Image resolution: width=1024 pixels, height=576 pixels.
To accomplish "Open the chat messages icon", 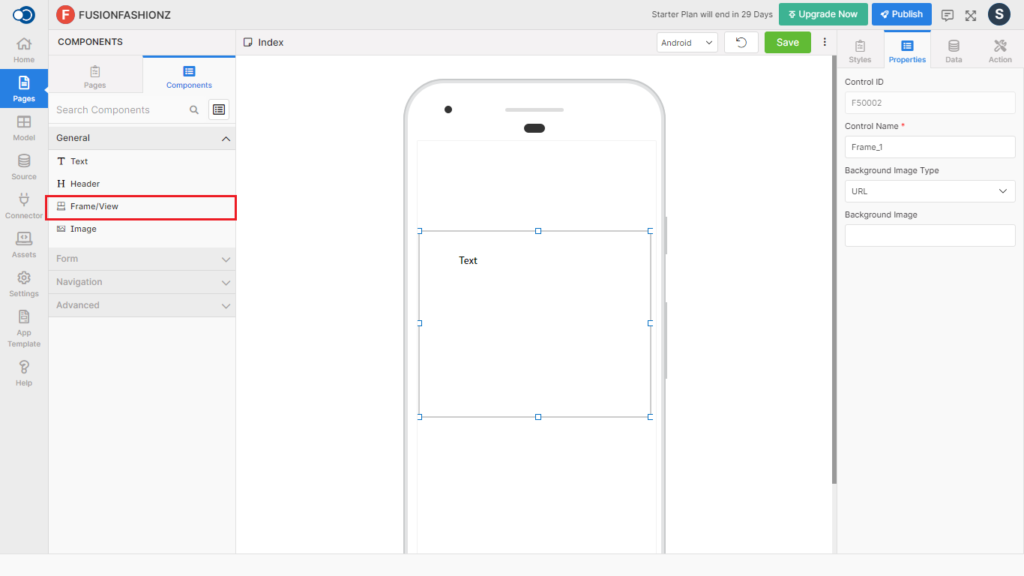I will click(x=947, y=15).
